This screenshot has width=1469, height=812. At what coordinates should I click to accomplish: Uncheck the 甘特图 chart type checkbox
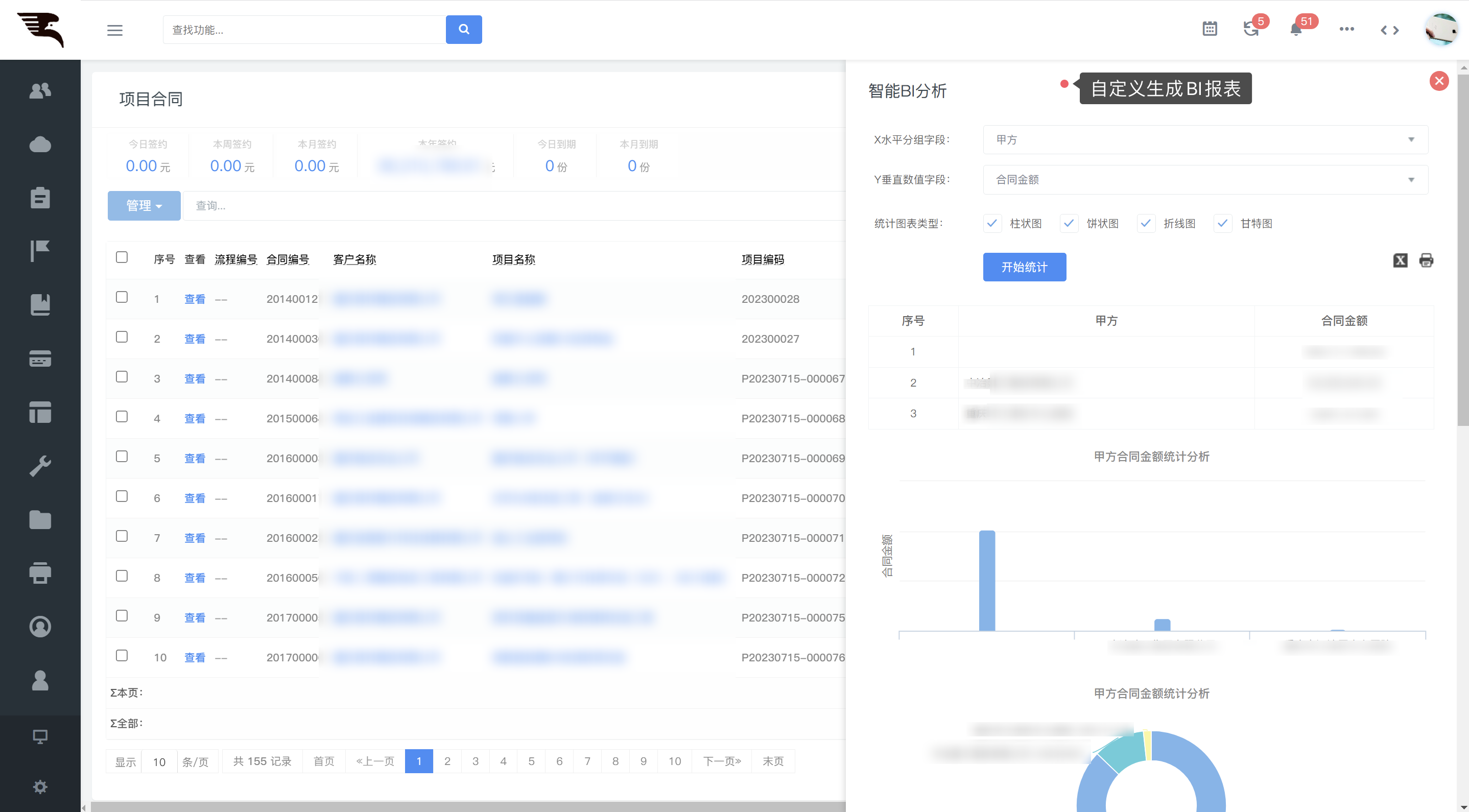pos(1223,224)
